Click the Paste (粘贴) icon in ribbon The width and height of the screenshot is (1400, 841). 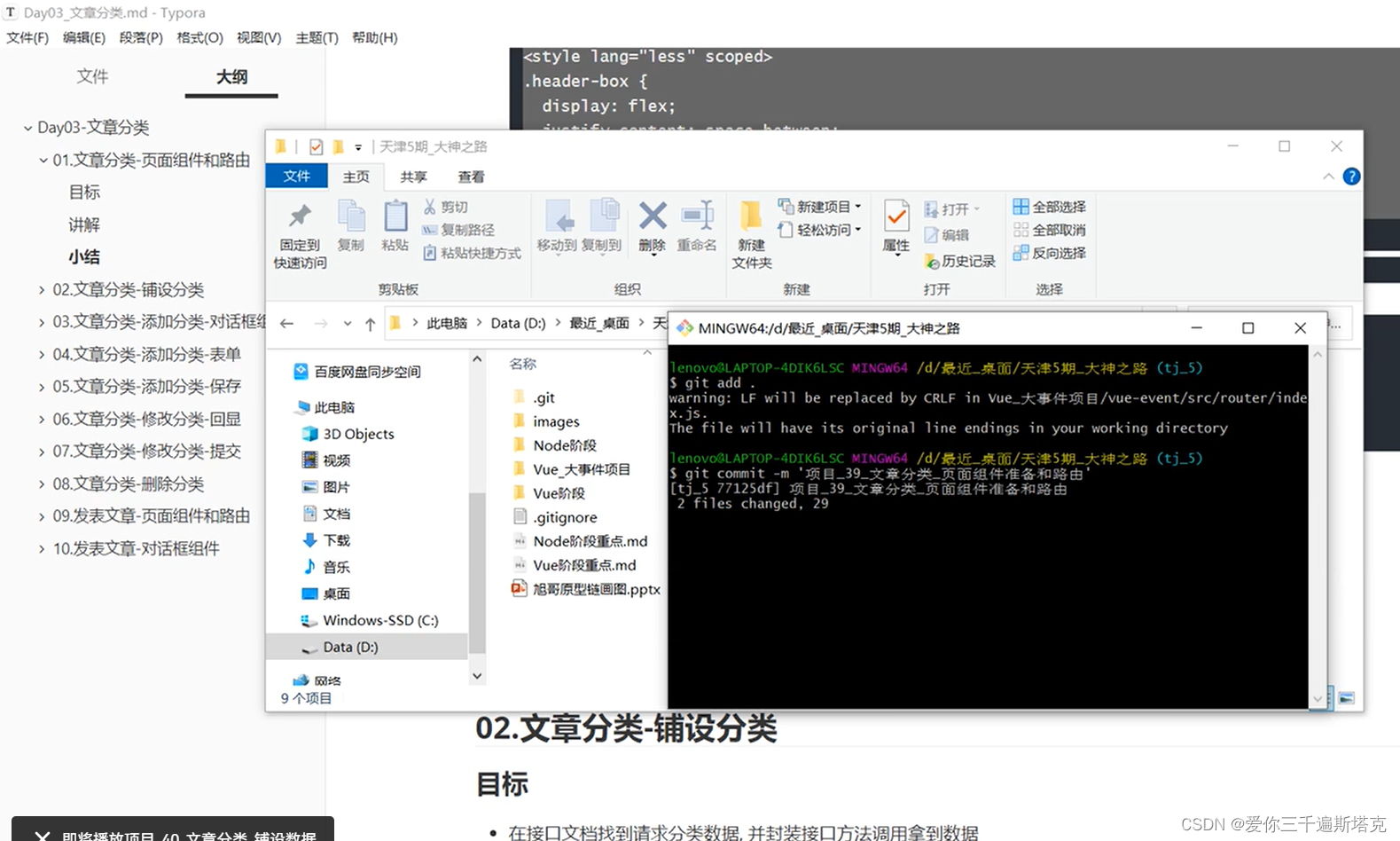(395, 216)
